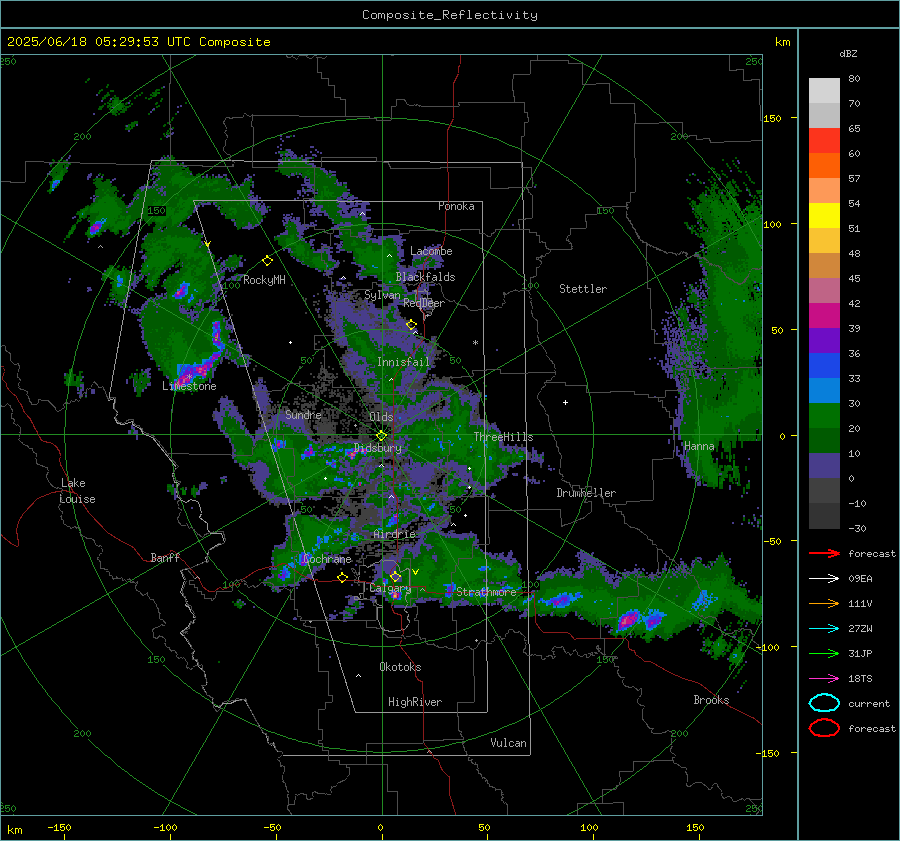Click the Vulcan city label
This screenshot has height=841, width=900.
(x=508, y=743)
